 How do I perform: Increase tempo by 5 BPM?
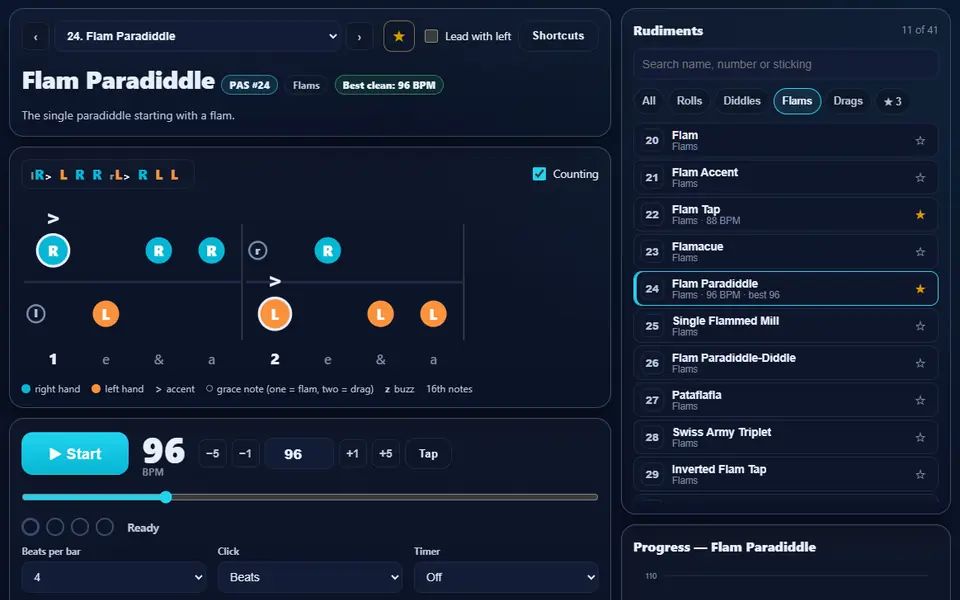coord(385,454)
